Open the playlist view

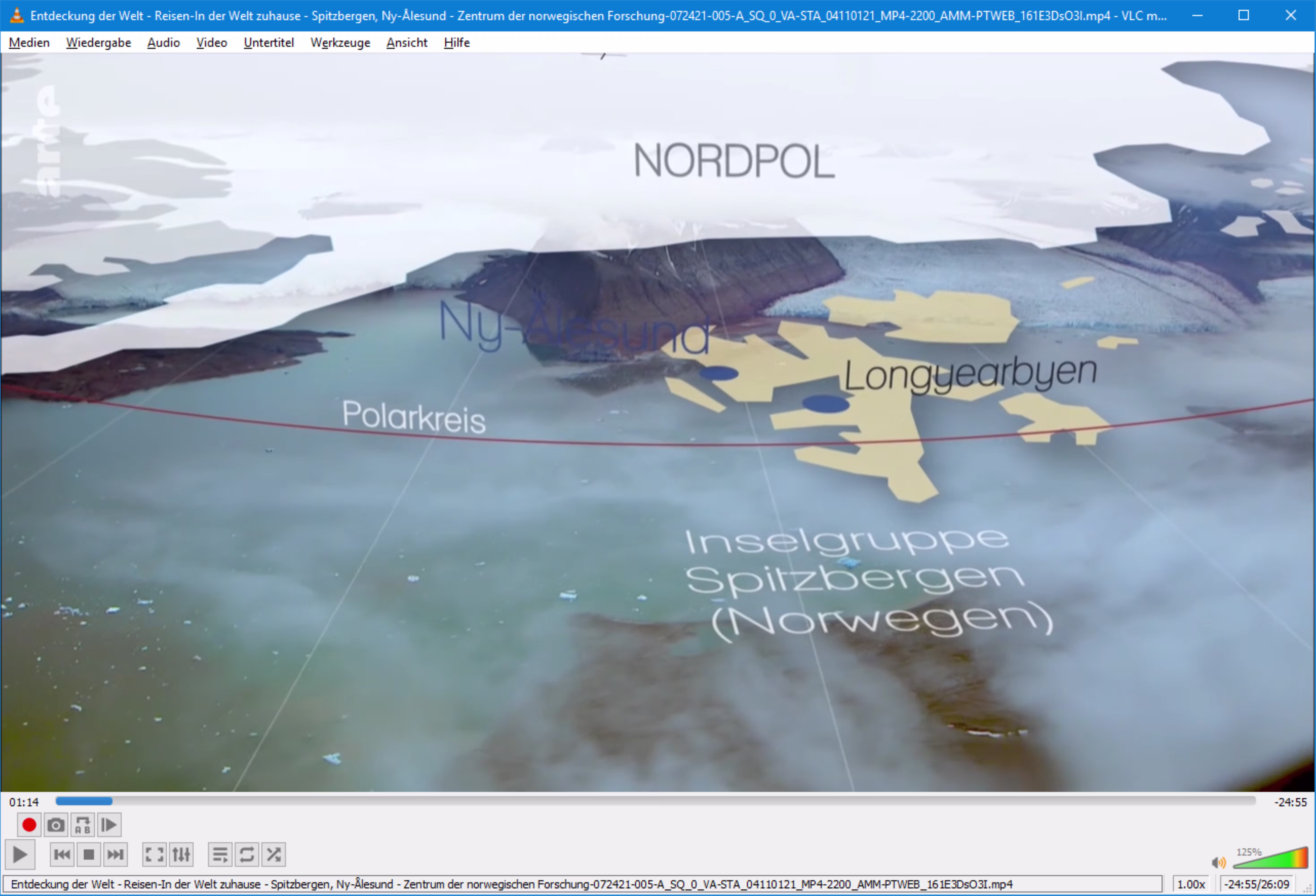[x=220, y=854]
